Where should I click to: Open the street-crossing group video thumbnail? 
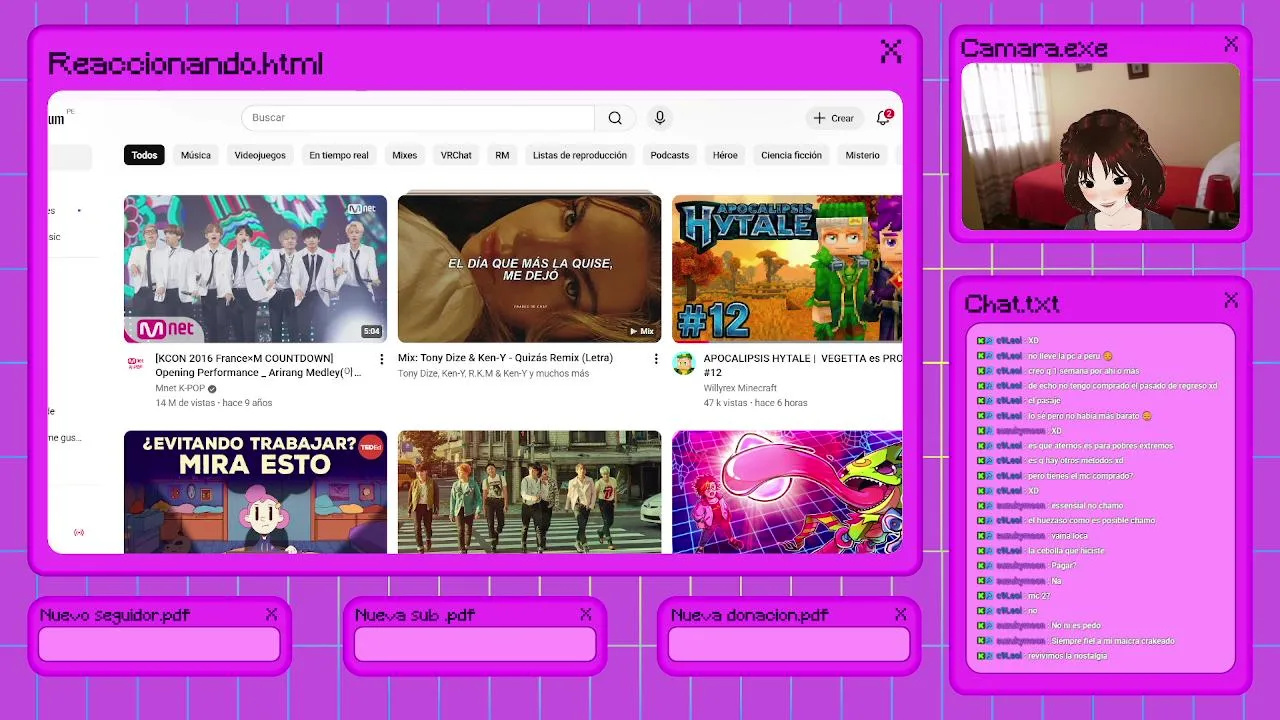(x=529, y=492)
